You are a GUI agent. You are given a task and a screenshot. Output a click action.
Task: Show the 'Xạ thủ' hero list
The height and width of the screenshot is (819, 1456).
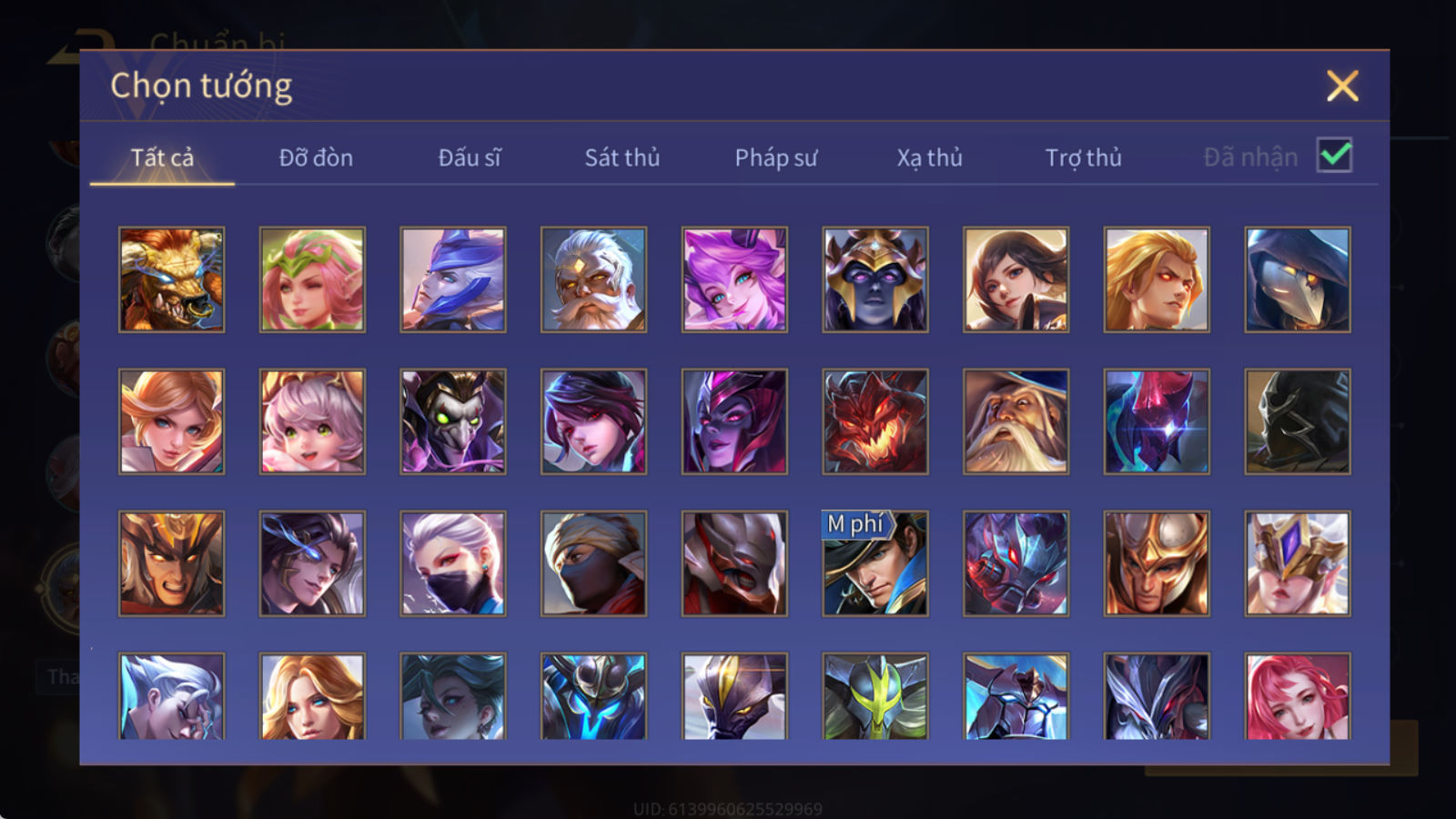pos(929,157)
